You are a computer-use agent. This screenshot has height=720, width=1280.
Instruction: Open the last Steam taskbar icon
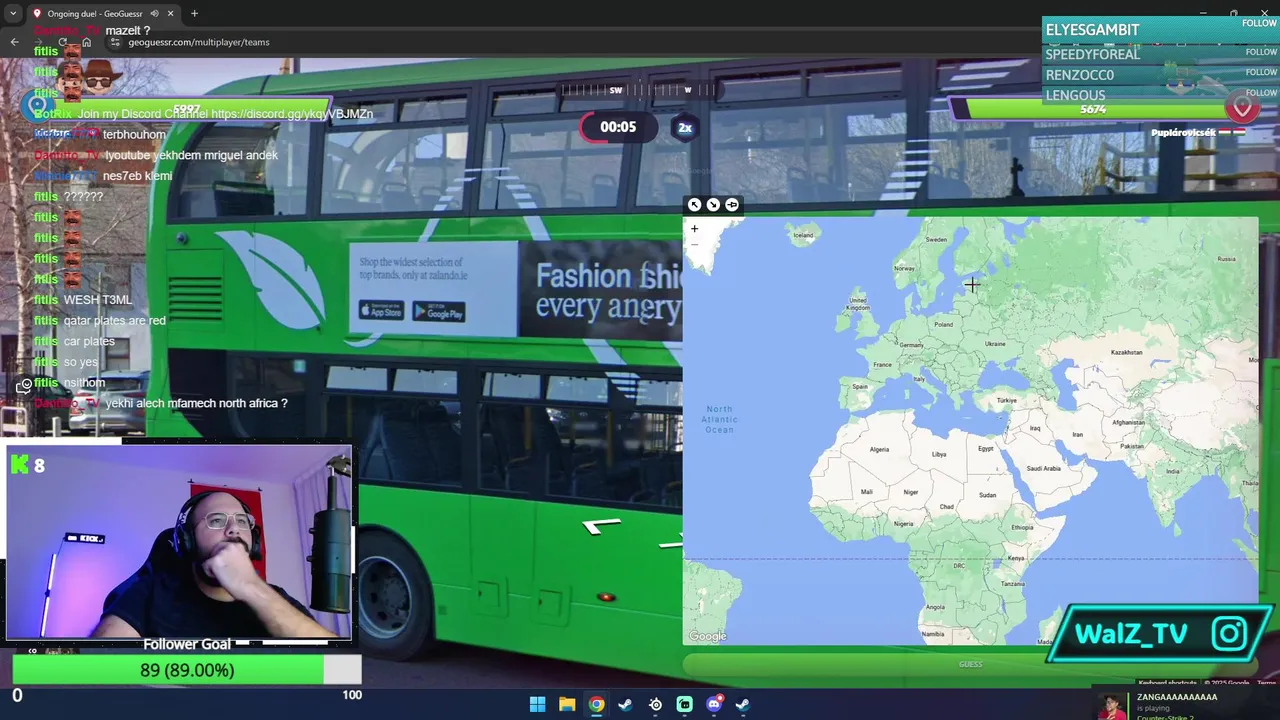pos(743,704)
